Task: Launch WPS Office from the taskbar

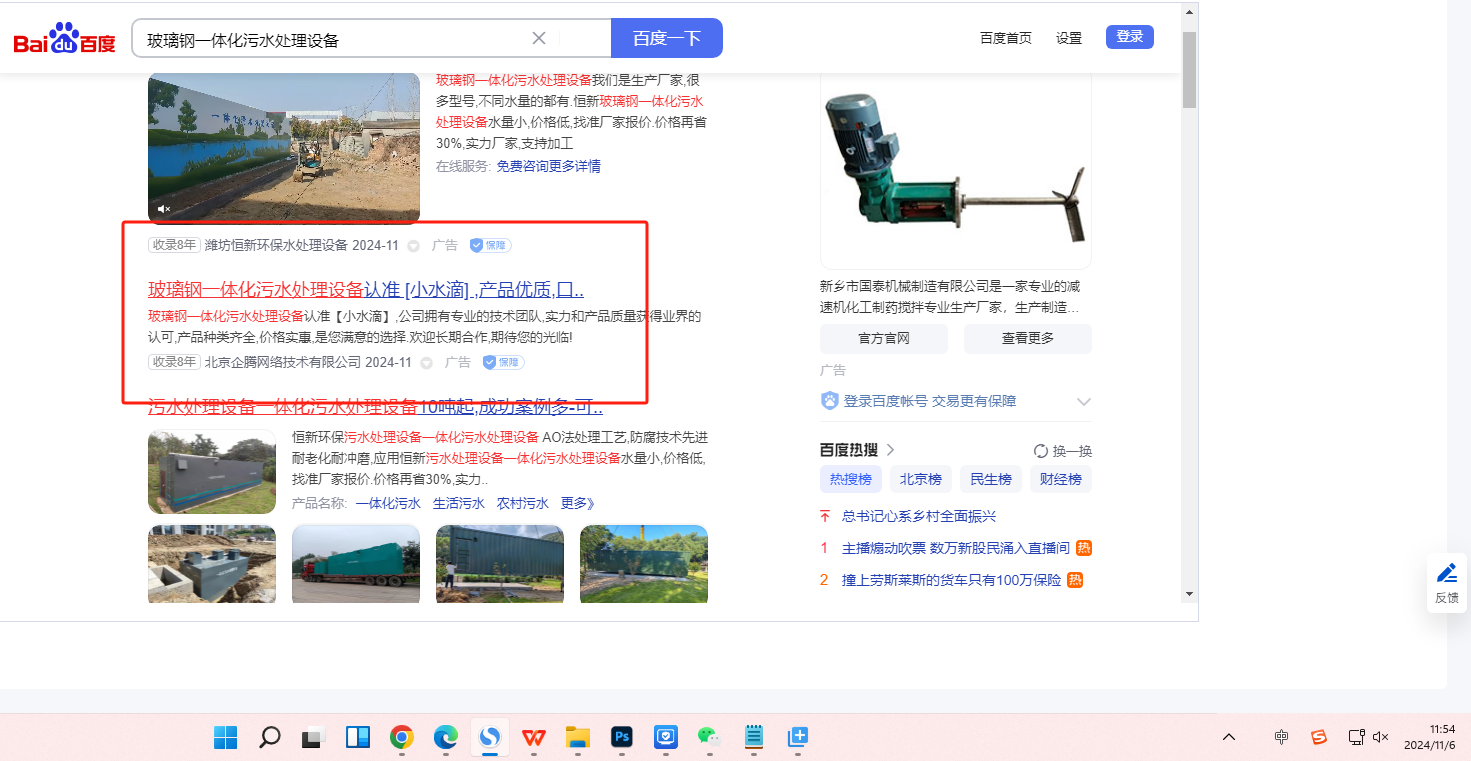Action: tap(534, 738)
